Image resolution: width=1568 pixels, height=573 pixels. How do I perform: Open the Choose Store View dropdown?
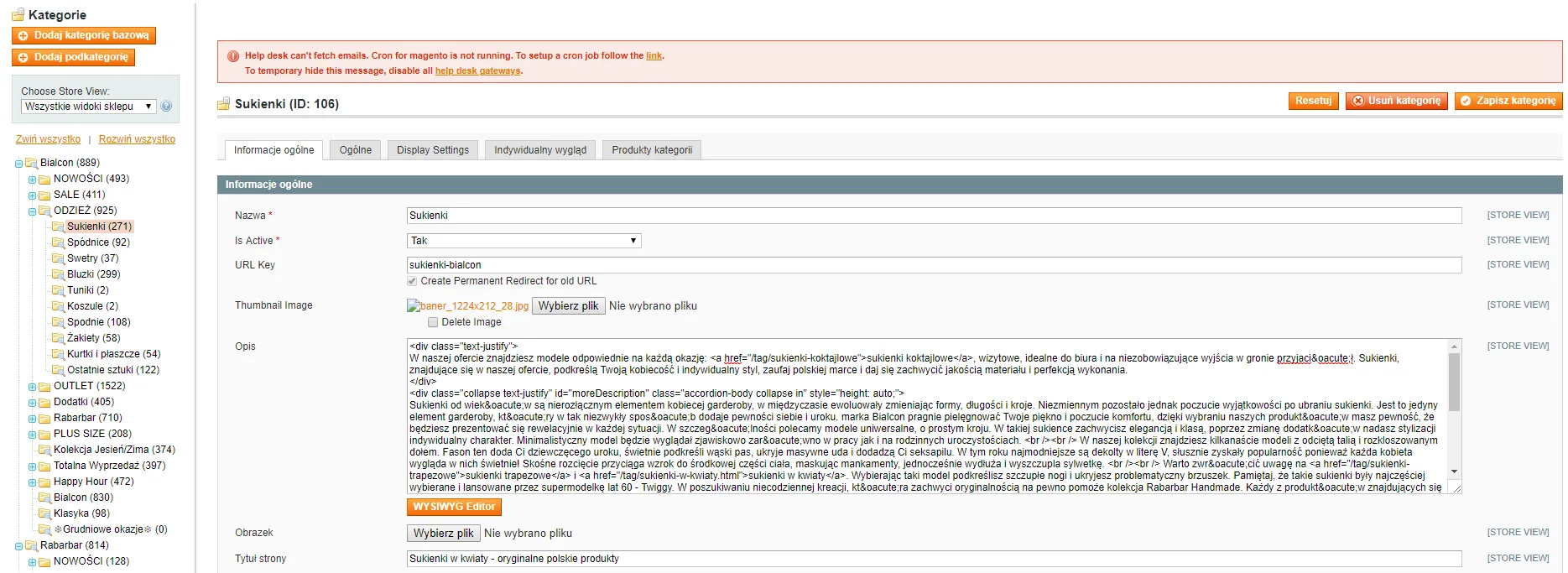click(89, 107)
